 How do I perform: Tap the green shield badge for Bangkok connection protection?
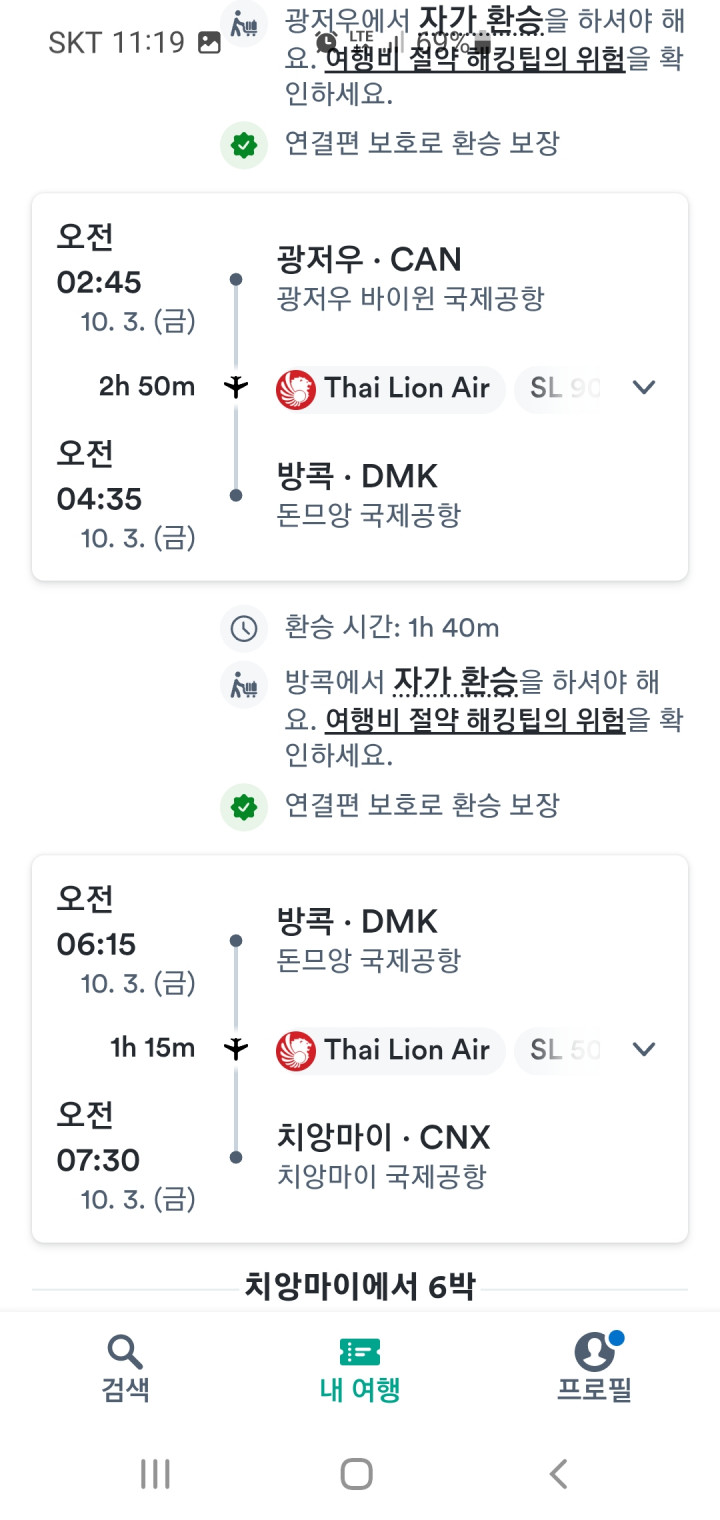tap(244, 806)
